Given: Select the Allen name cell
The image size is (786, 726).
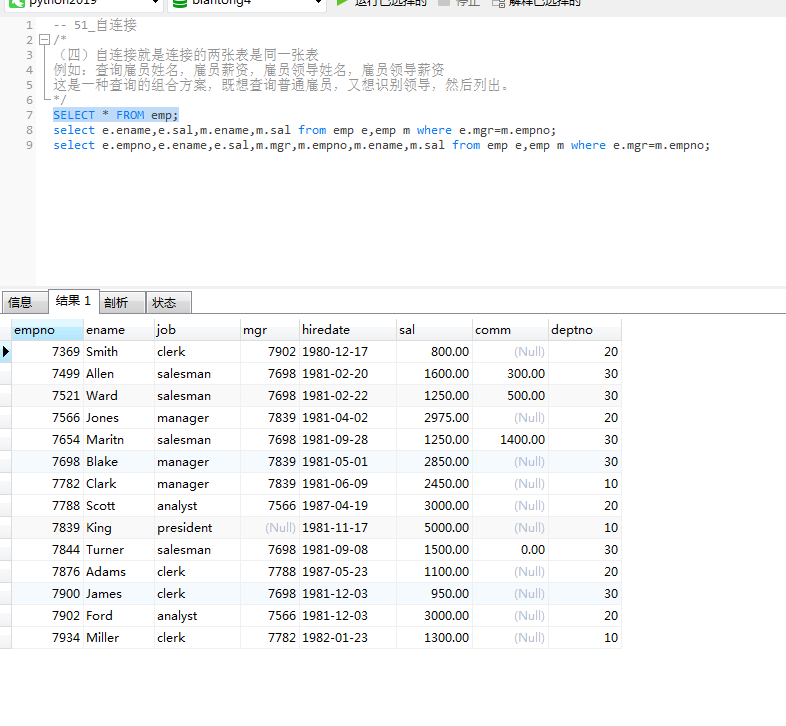Looking at the screenshot, I should [x=119, y=374].
